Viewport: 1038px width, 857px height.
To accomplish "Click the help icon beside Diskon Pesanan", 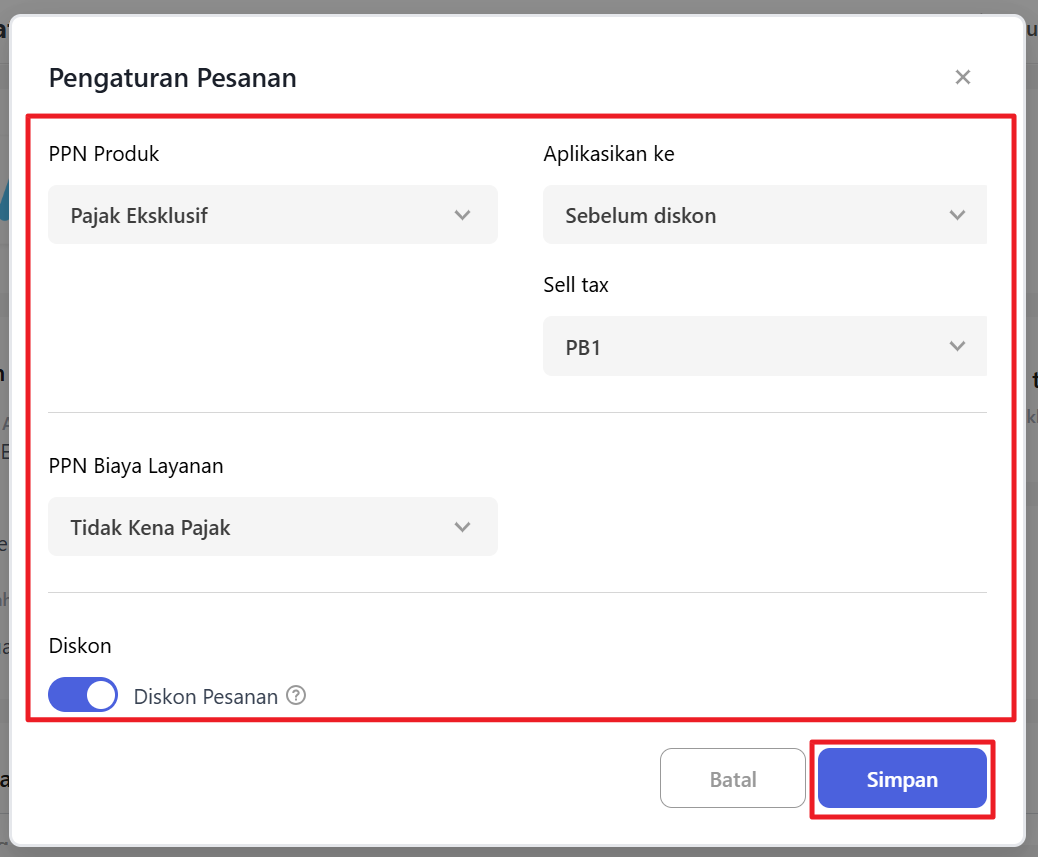I will click(x=296, y=695).
